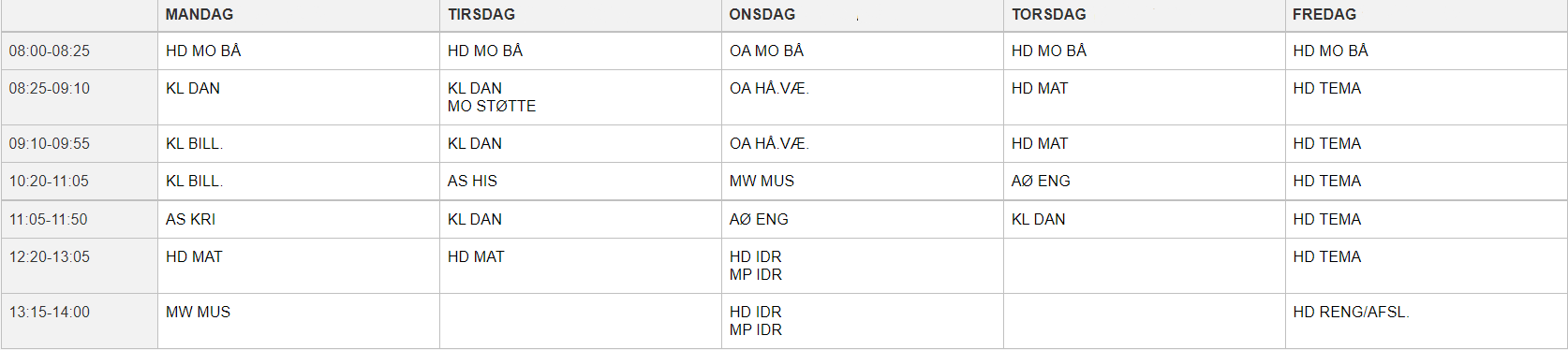Image resolution: width=1568 pixels, height=350 pixels.
Task: Click Monday's MW MUS lesson
Action: (198, 313)
